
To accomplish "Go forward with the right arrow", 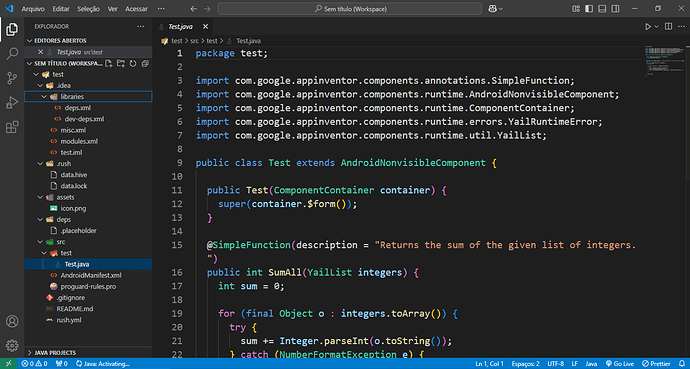I will [207, 9].
